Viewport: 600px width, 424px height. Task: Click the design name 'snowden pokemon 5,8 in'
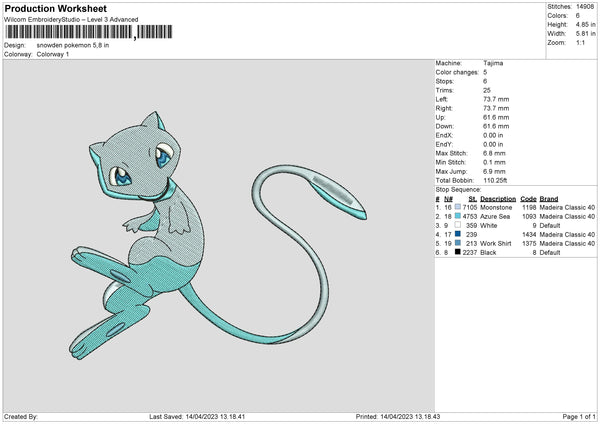(x=73, y=45)
